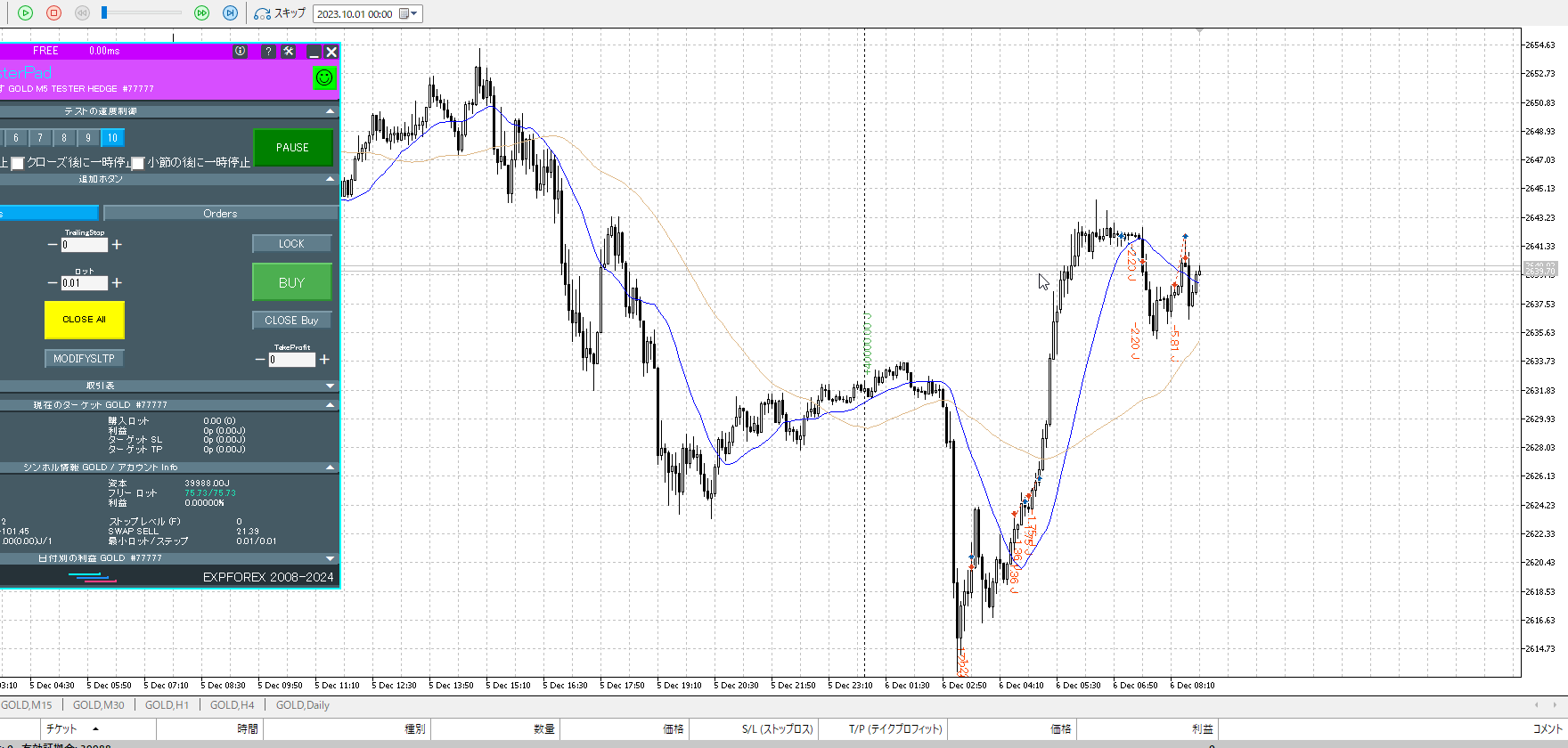
Task: Open the panel info icon
Action: coord(240,52)
